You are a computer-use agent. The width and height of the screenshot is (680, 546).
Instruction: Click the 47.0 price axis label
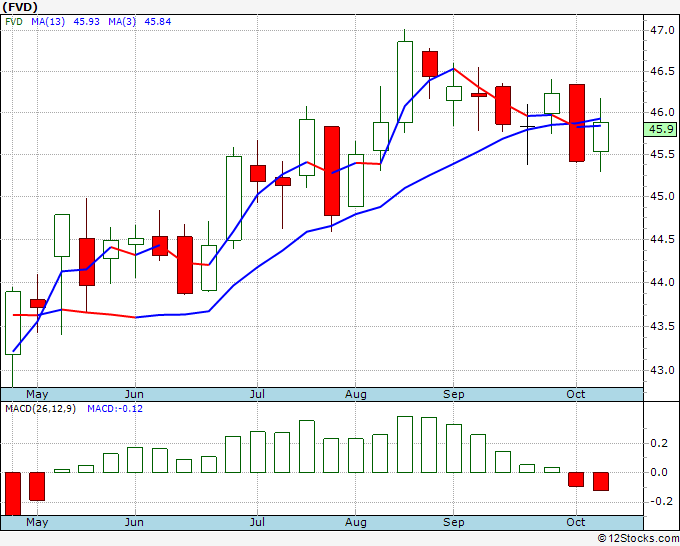point(662,30)
